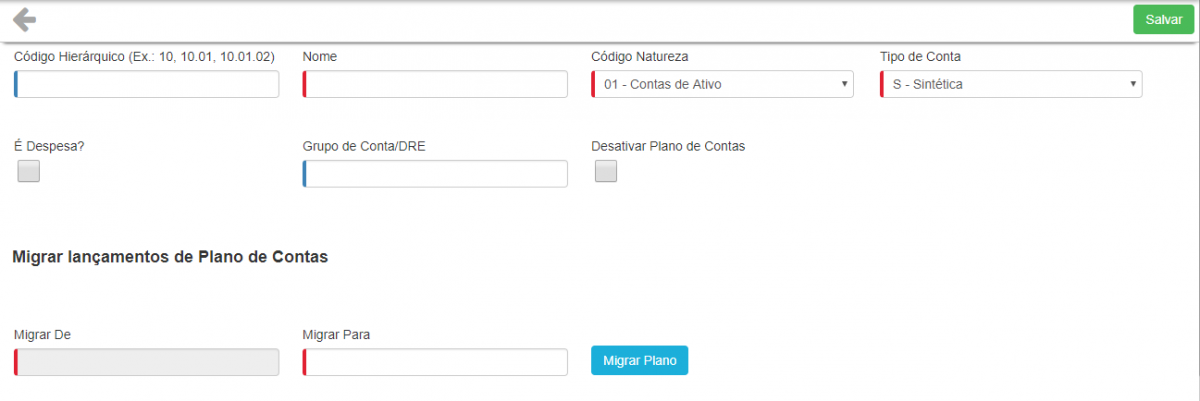Click the 'Tipo de Conta' label text

click(x=920, y=57)
